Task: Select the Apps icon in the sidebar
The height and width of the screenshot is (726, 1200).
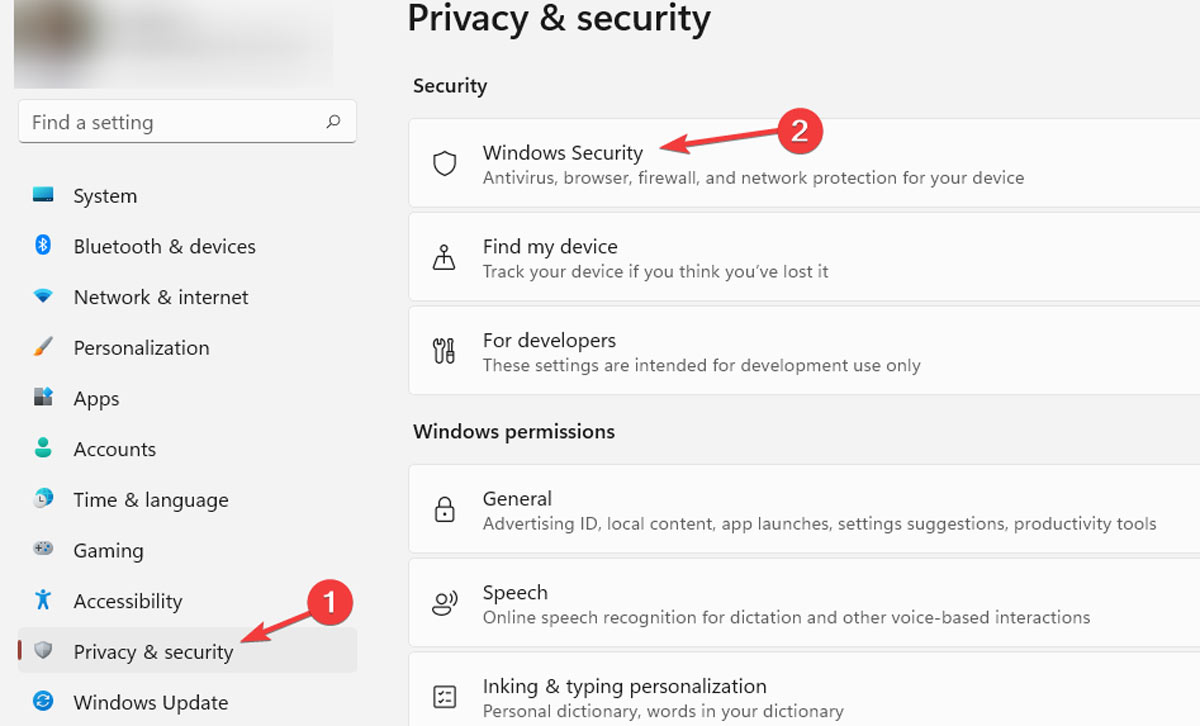Action: [x=41, y=398]
